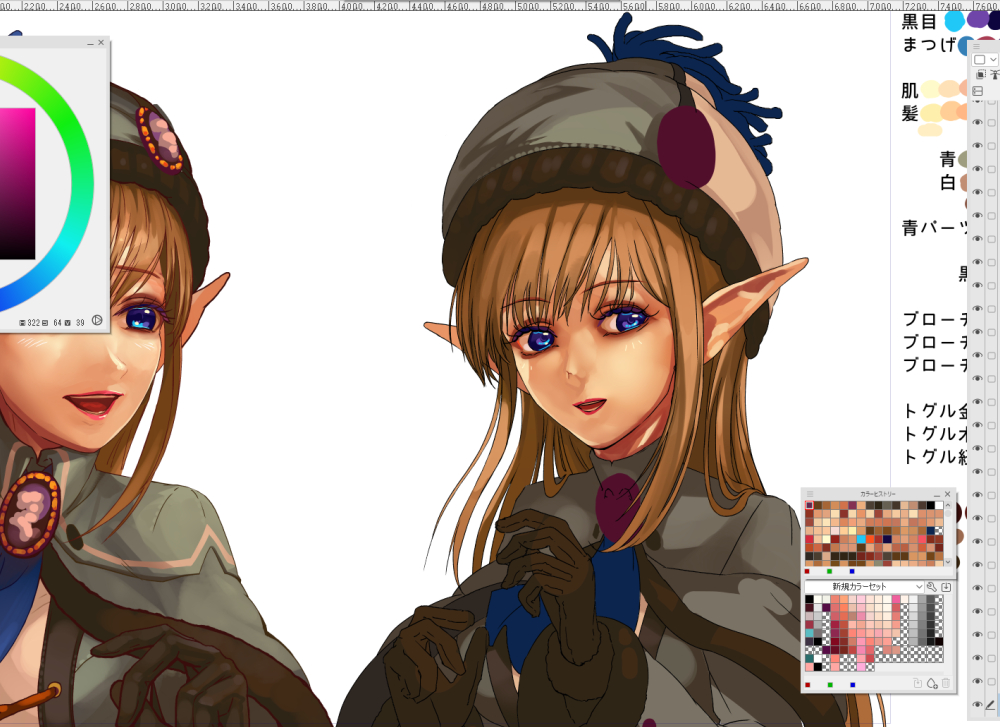This screenshot has width=1000, height=727.
Task: Toggle eye icon beside the bottom pencil icon
Action: [x=977, y=705]
